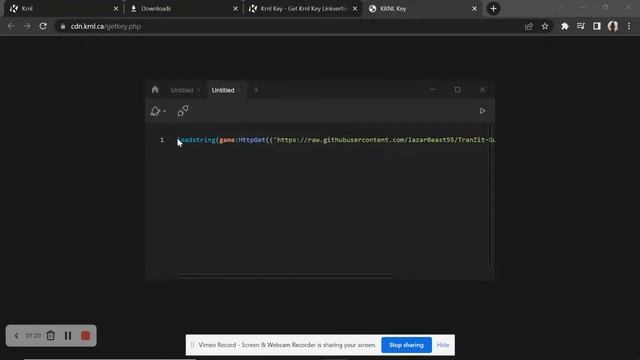This screenshot has height=360, width=640.
Task: Switch to the Krnl Key Linkvertise tab
Action: (302, 9)
